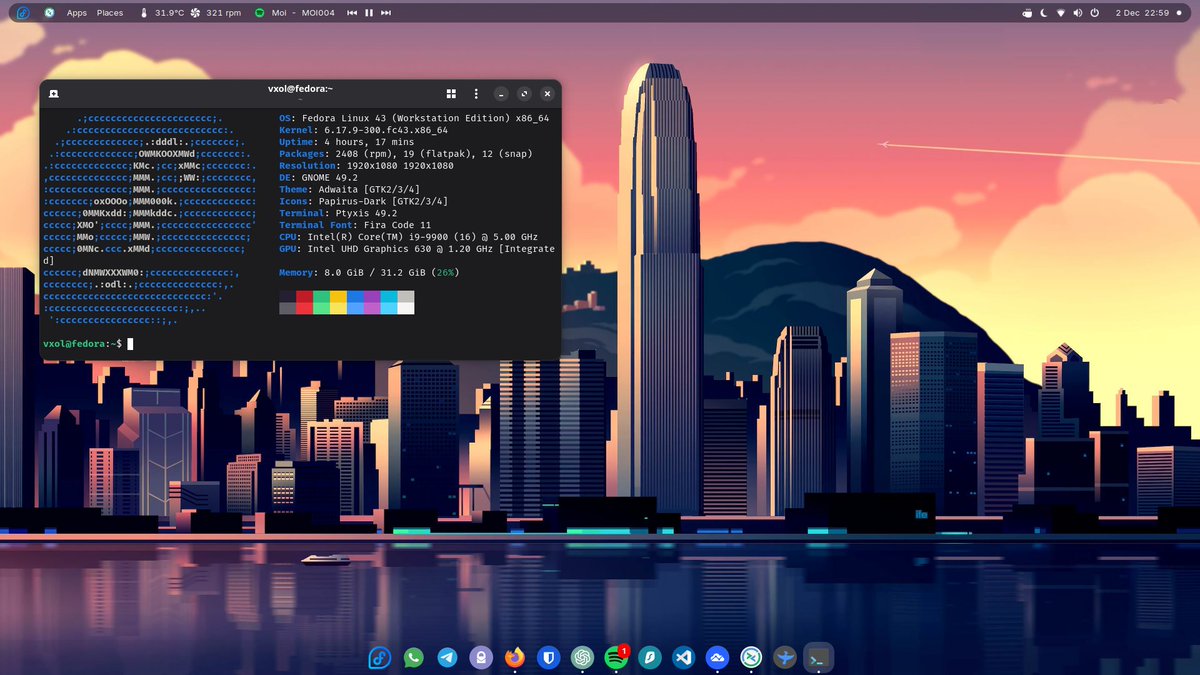
Task: Open Telegram from the dock
Action: [446, 657]
